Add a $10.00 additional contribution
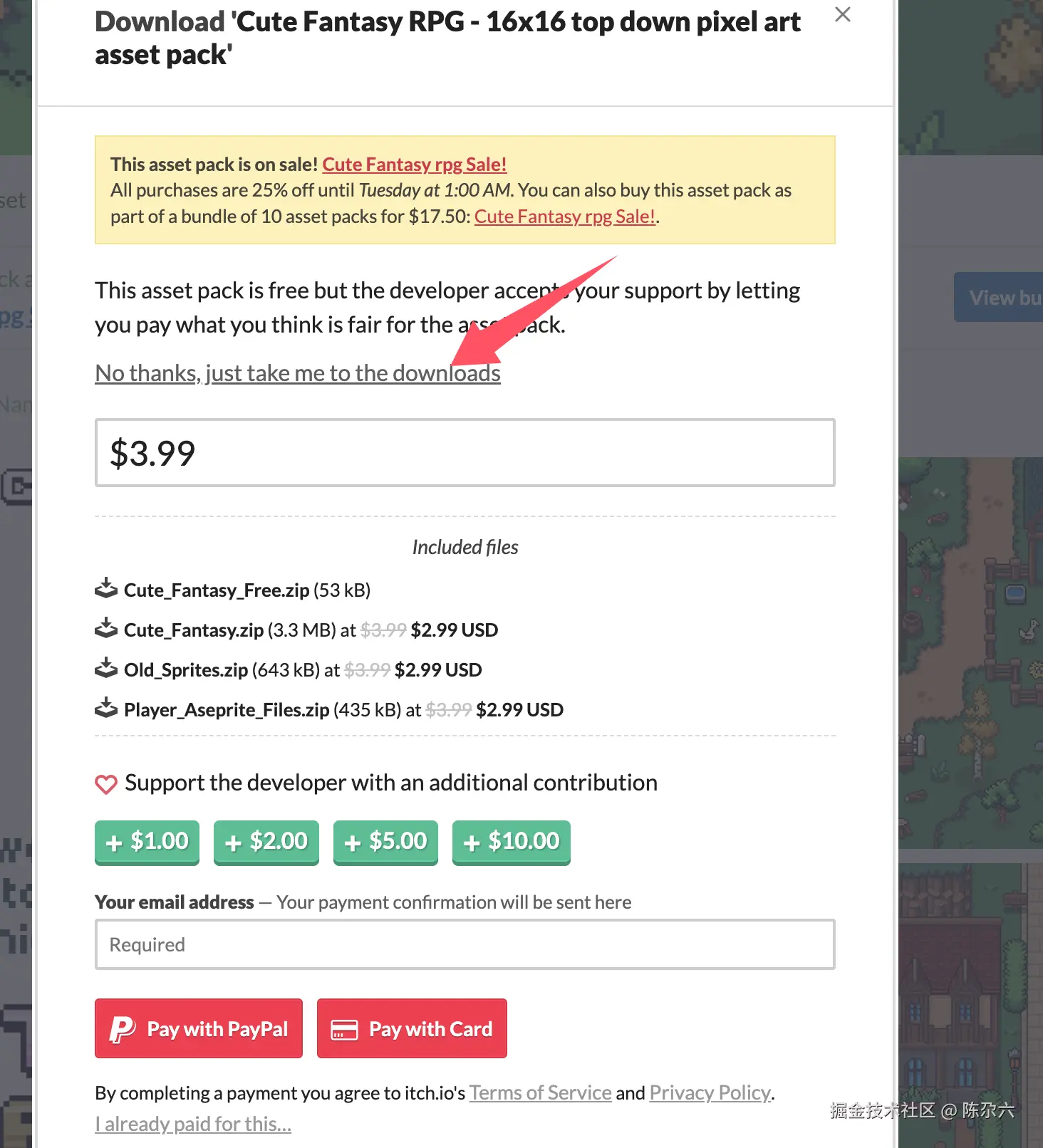1043x1148 pixels. coord(511,842)
